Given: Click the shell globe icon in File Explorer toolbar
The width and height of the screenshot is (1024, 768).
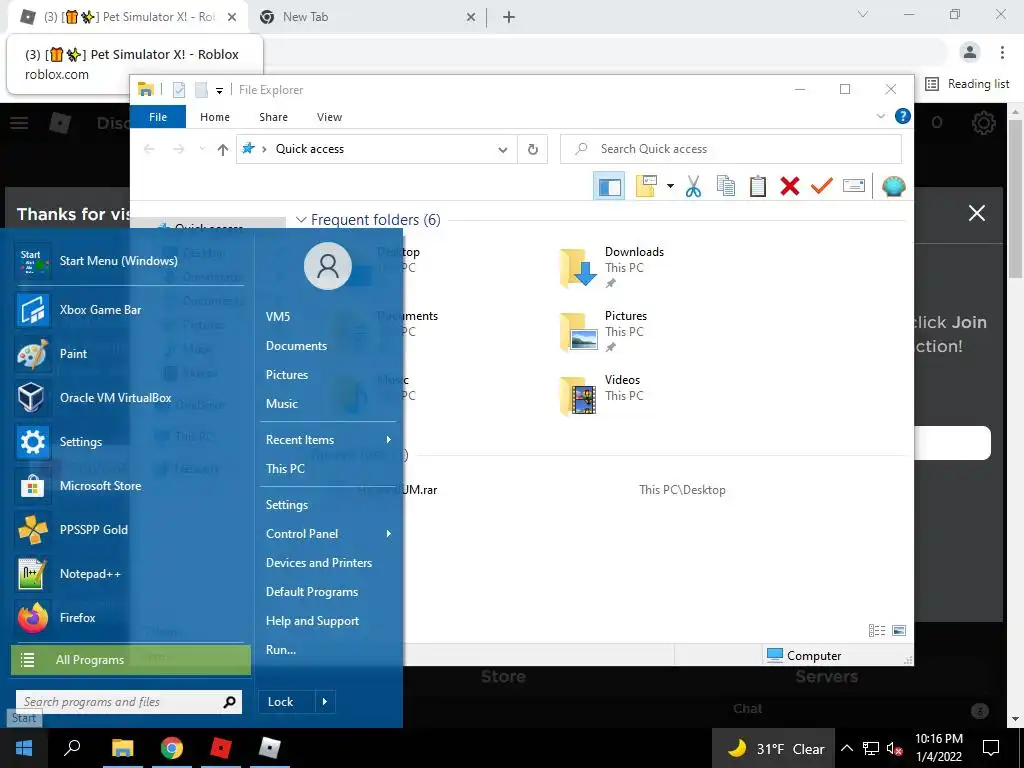Looking at the screenshot, I should (893, 186).
